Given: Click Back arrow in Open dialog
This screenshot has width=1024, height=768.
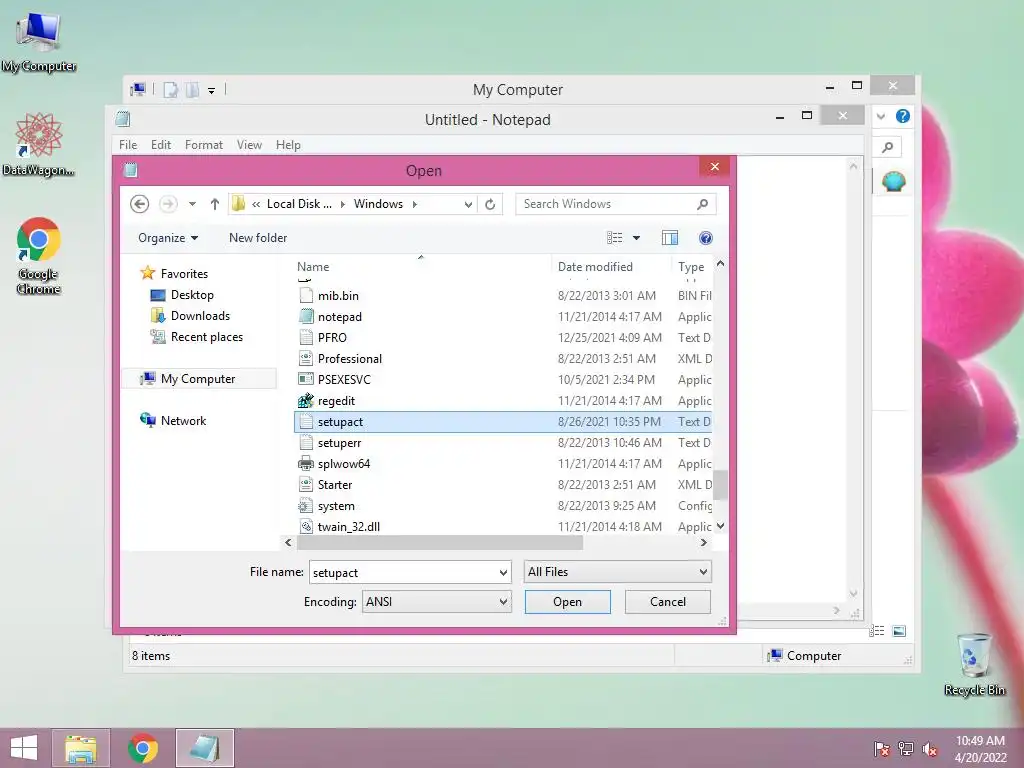Looking at the screenshot, I should pos(139,204).
